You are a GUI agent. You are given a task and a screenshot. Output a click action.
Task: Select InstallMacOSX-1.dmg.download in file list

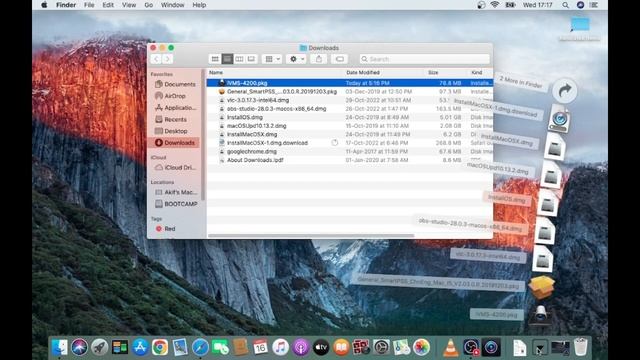350,143
